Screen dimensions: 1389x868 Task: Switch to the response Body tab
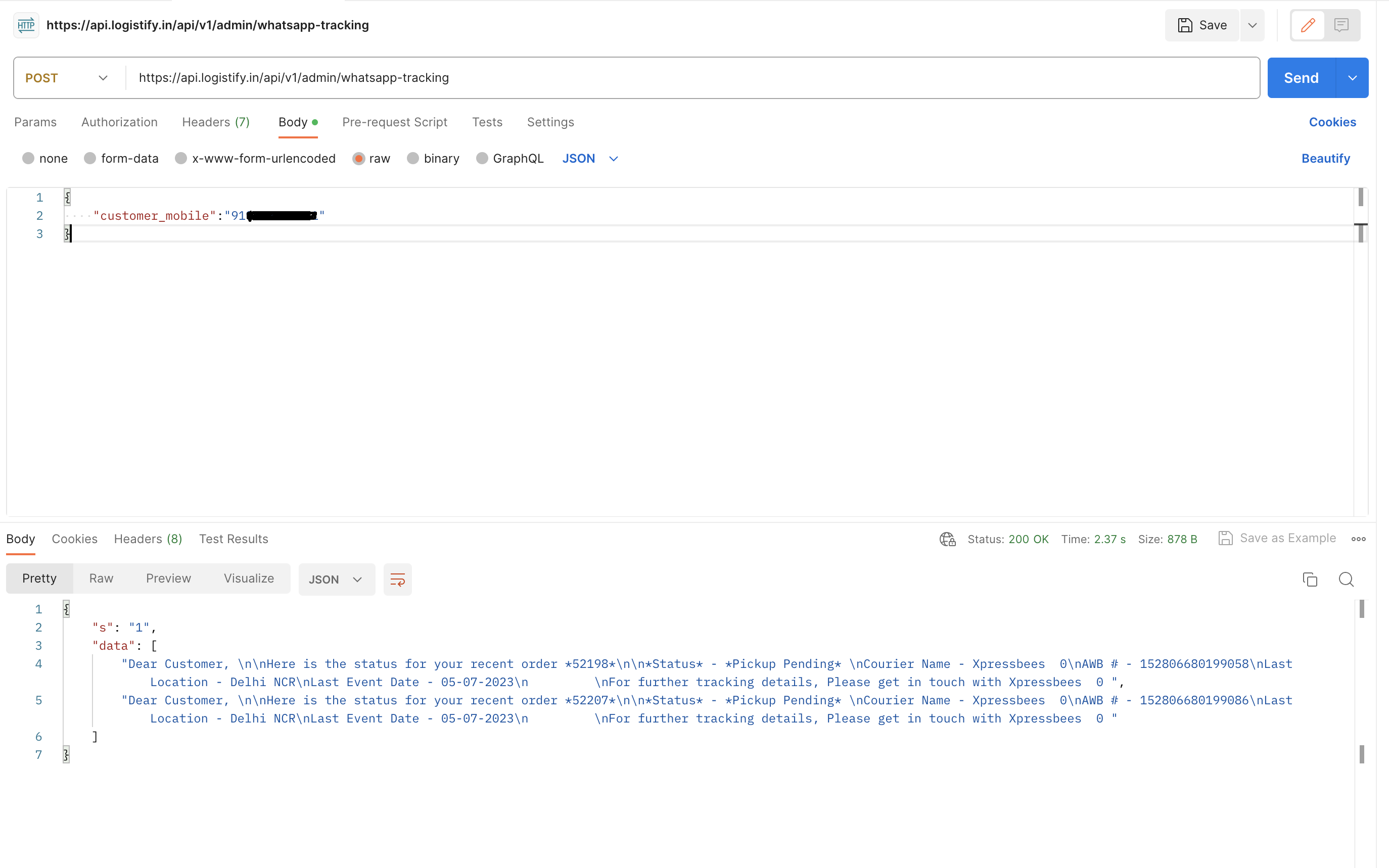point(21,539)
